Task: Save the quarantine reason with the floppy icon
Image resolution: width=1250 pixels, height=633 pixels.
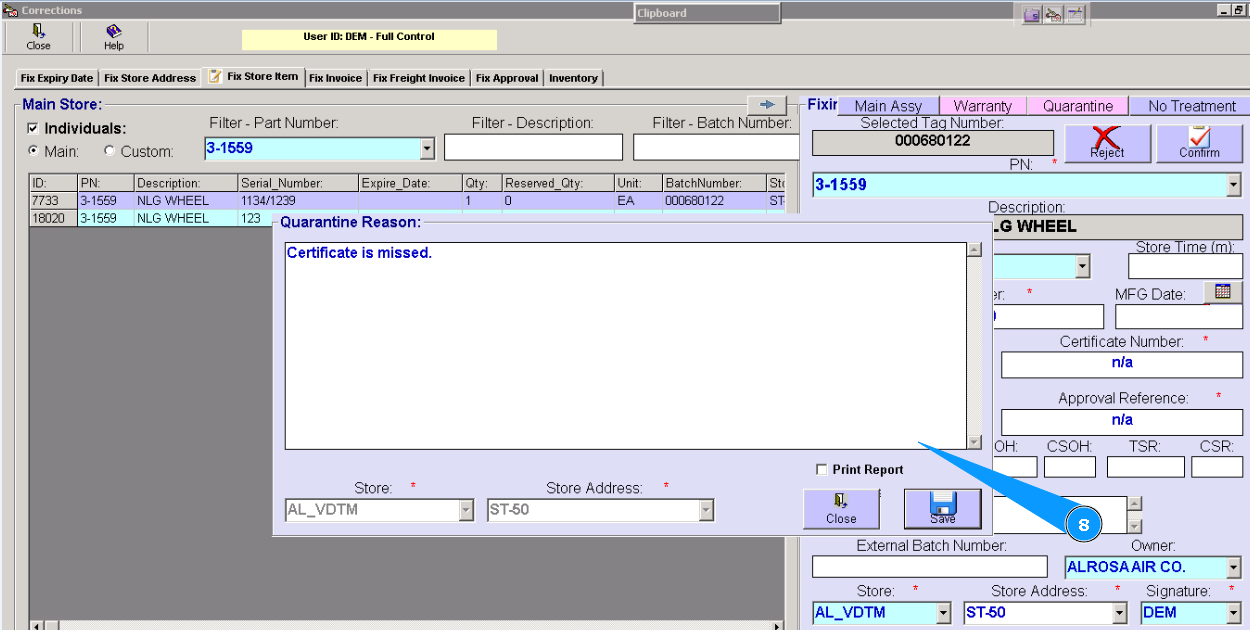Action: pos(942,504)
